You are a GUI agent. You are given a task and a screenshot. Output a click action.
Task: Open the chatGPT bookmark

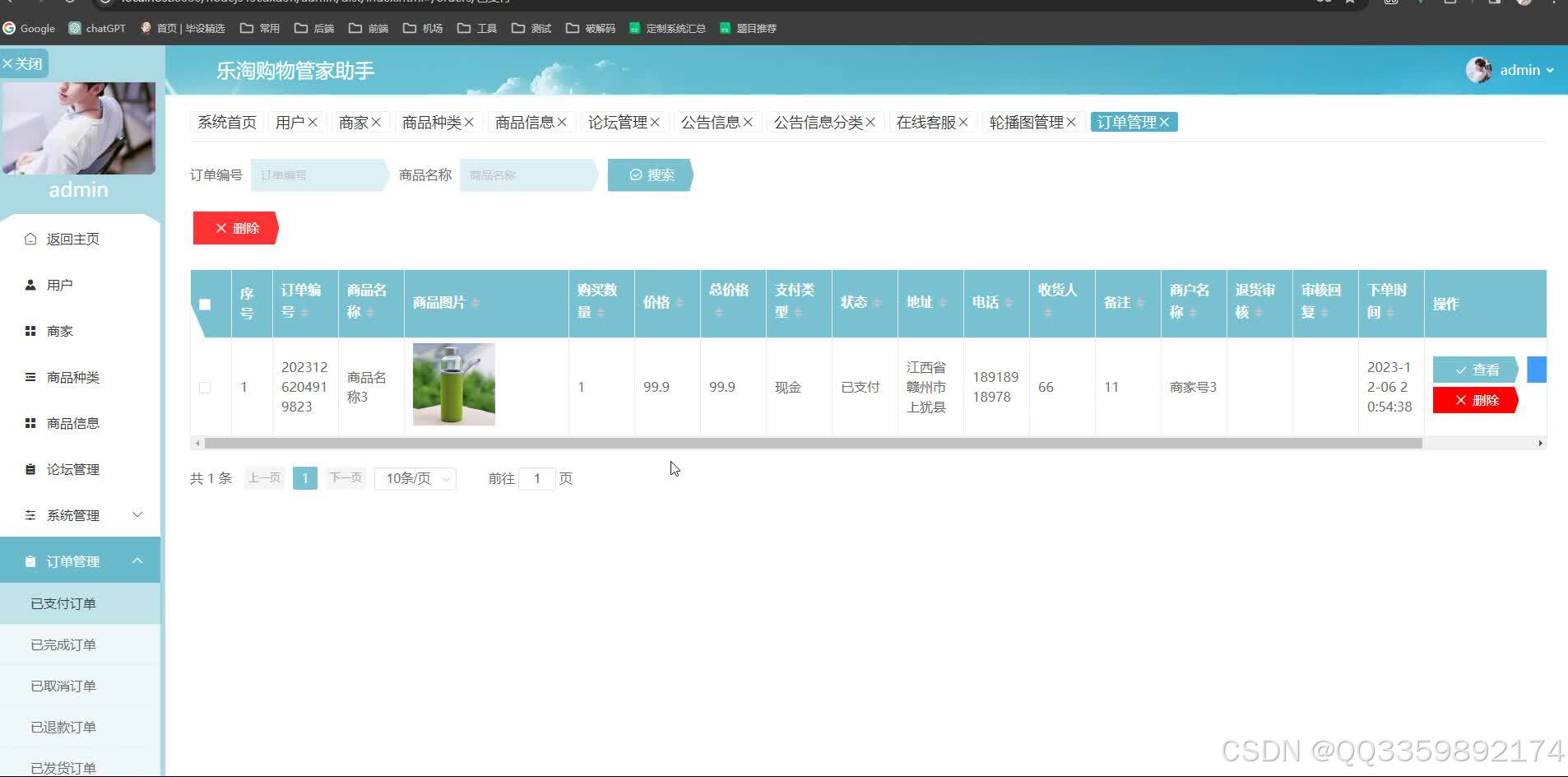pyautogui.click(x=97, y=28)
